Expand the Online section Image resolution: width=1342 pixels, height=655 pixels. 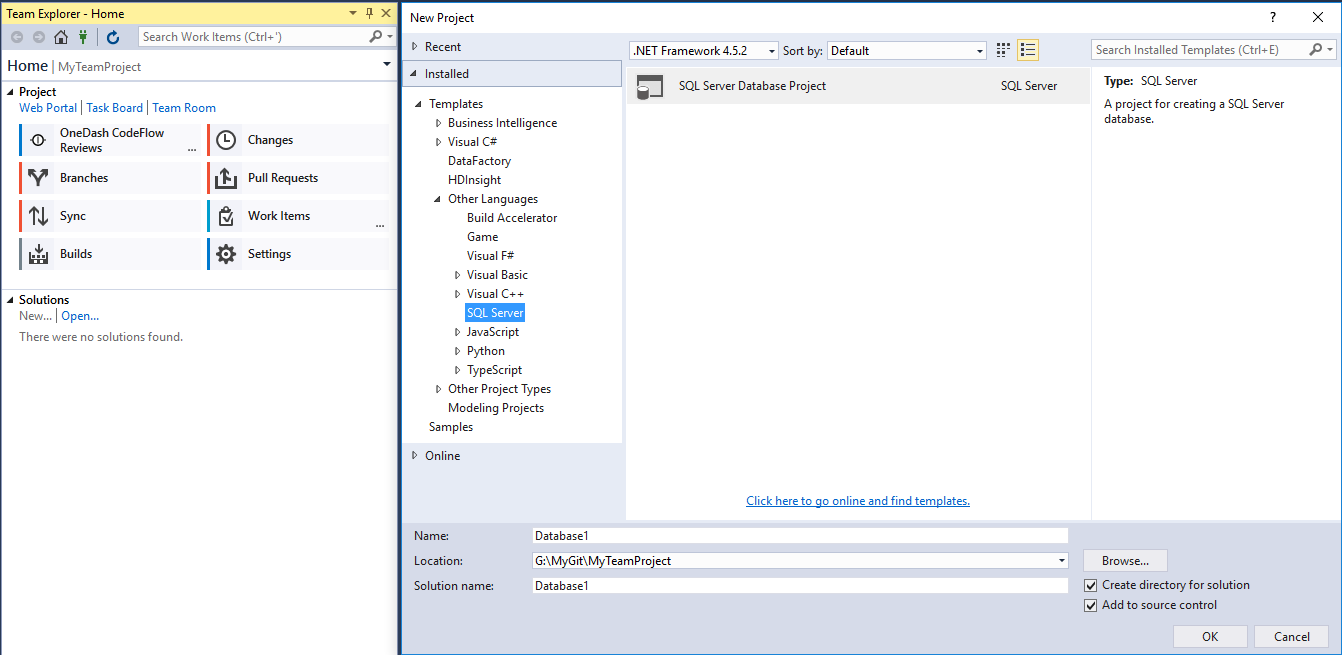416,456
